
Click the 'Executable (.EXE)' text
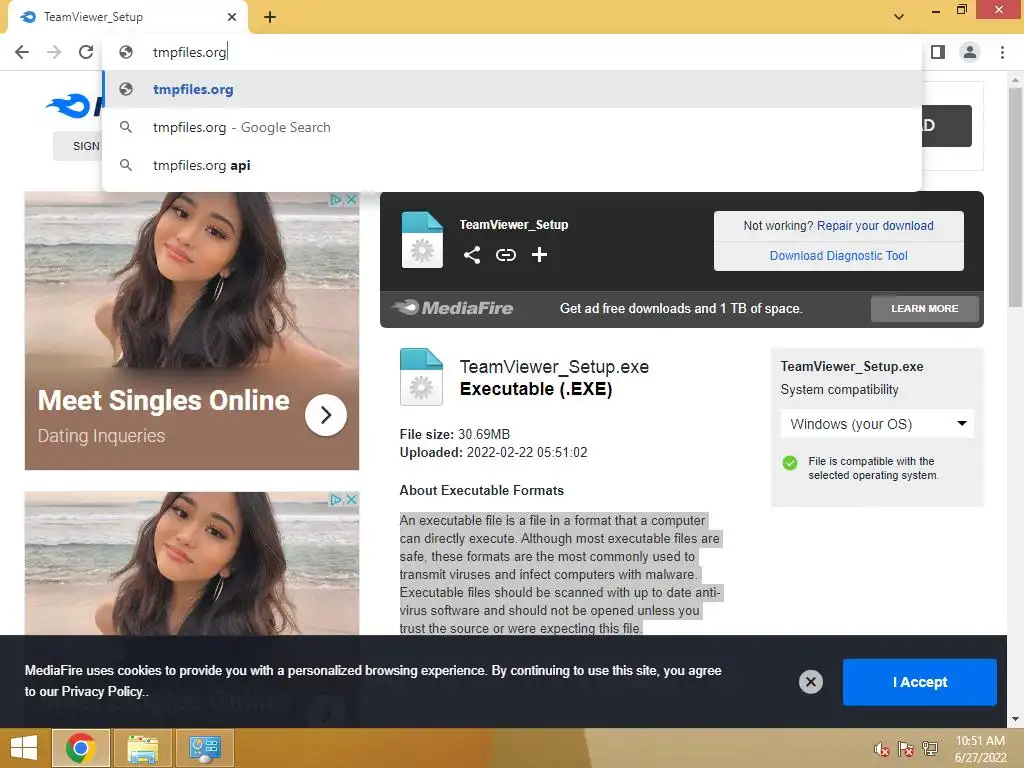tap(536, 389)
